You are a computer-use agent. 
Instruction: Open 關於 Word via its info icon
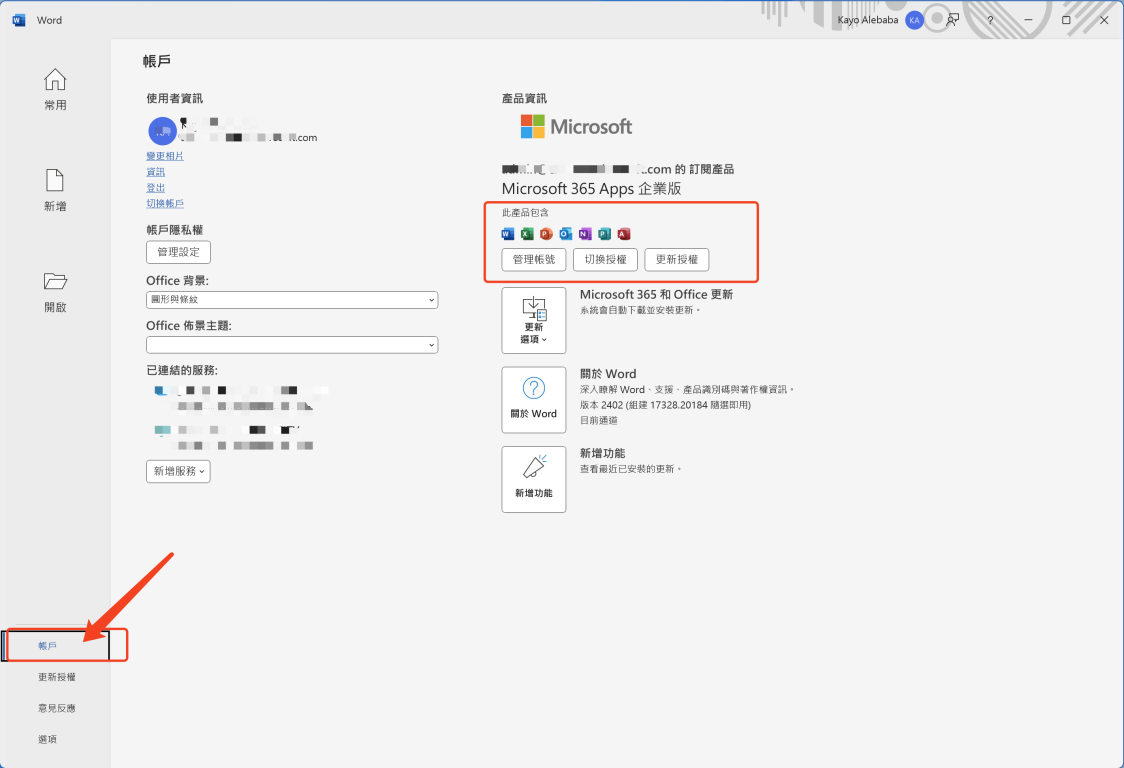point(534,400)
